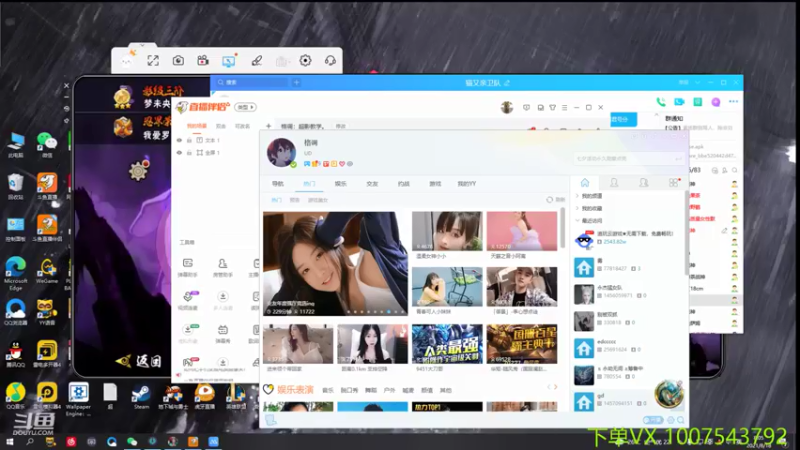800x450 pixels.
Task: Click the round game avatar in YY bottom right
Action: [x=669, y=394]
